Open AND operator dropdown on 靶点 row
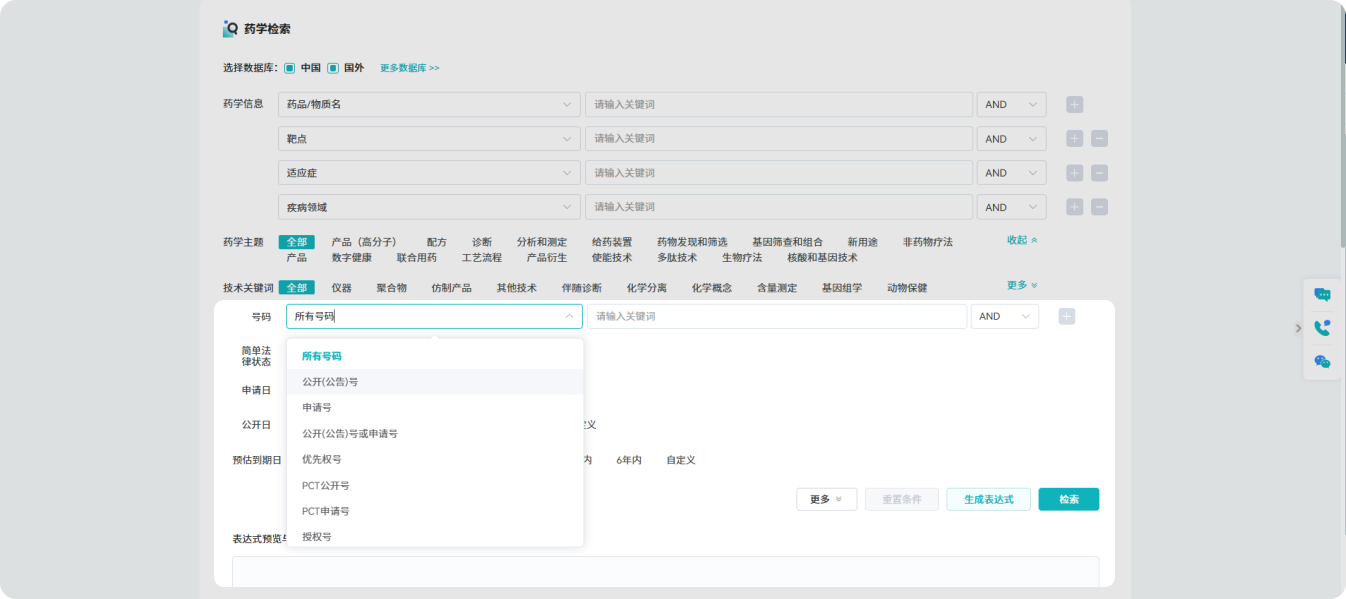Screen dimensions: 1346x599 [1012, 139]
